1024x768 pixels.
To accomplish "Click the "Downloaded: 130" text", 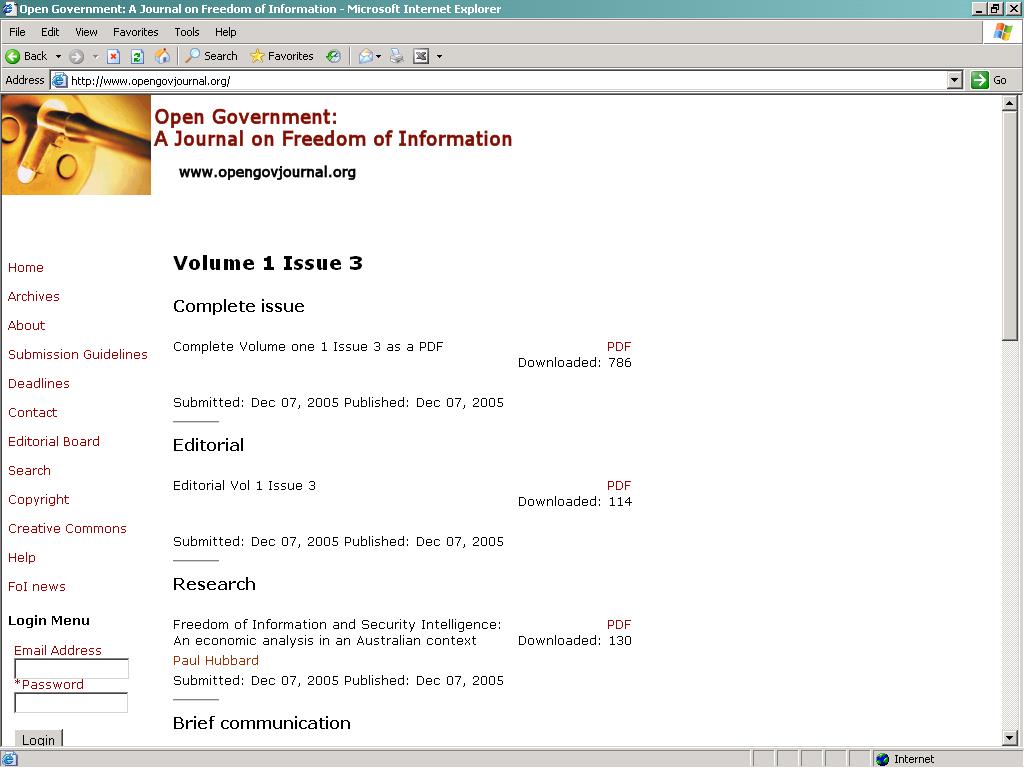I will click(575, 641).
